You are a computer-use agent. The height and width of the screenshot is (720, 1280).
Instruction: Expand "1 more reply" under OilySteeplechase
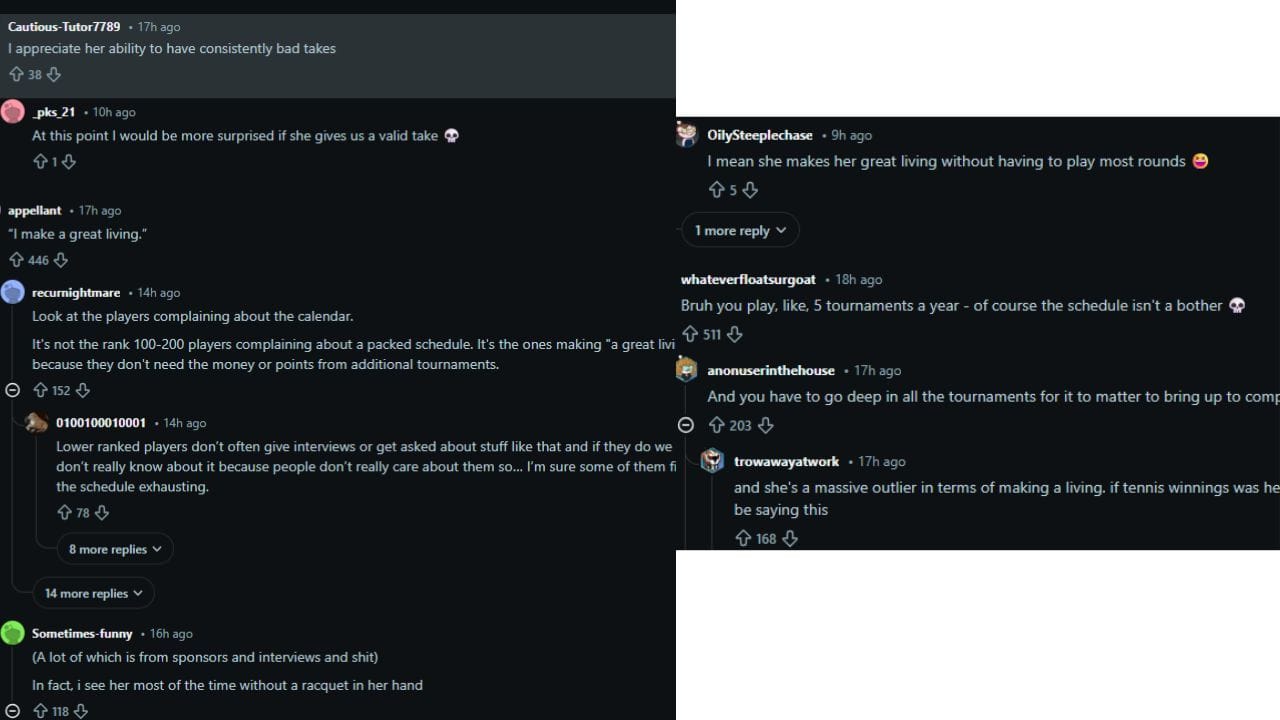point(739,230)
